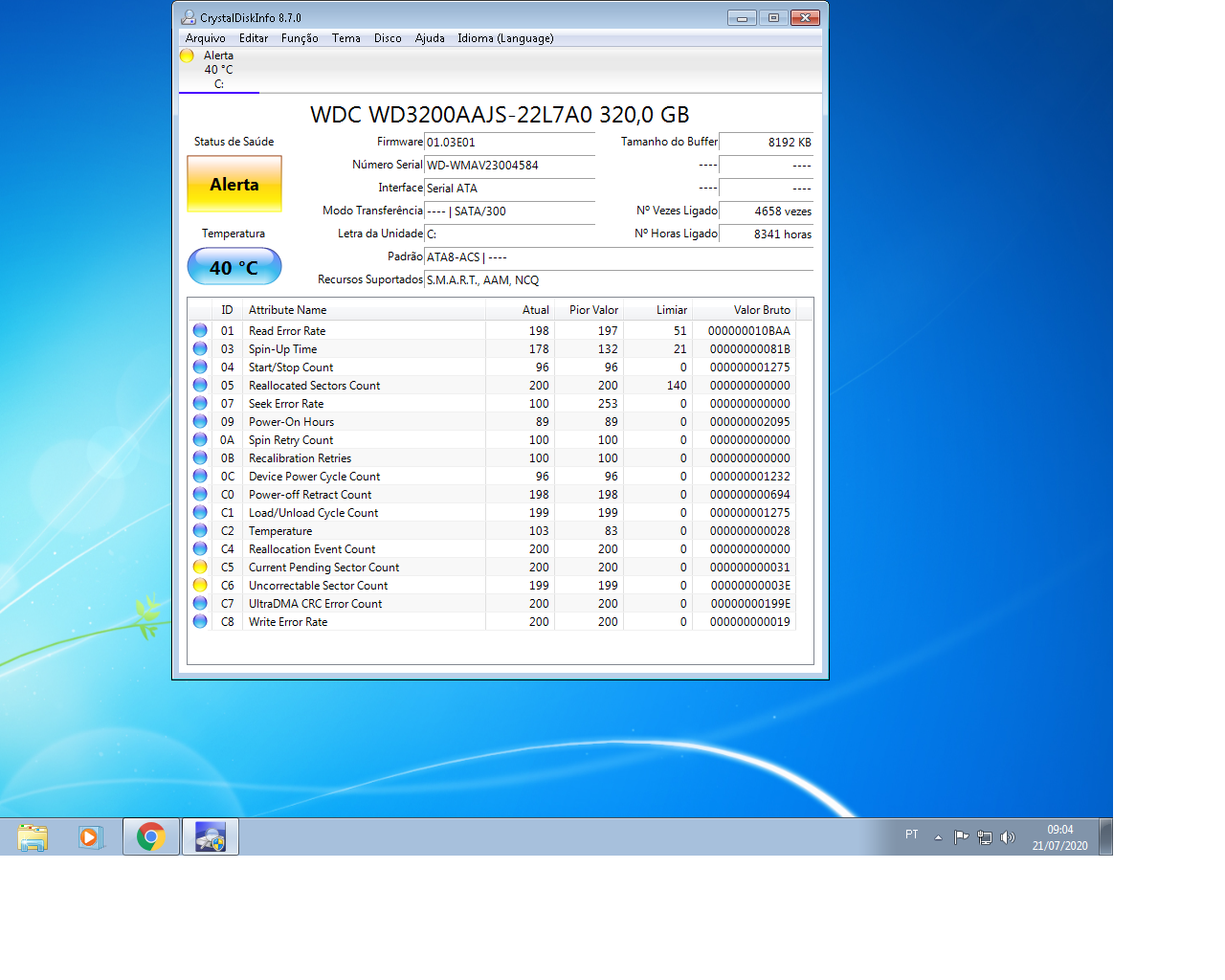Image resolution: width=1225 pixels, height=980 pixels.
Task: Open Windows Media Player from the taskbar
Action: pyautogui.click(x=90, y=837)
